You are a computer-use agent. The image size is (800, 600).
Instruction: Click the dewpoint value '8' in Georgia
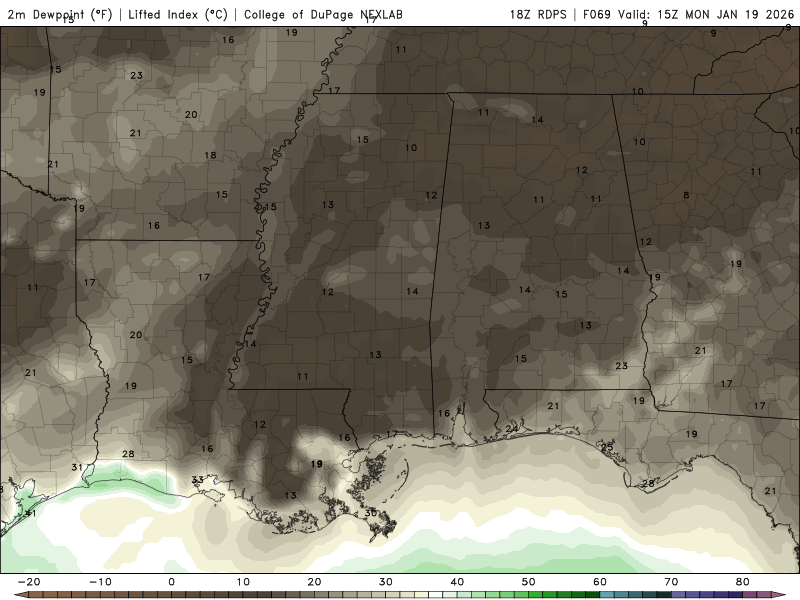[686, 195]
